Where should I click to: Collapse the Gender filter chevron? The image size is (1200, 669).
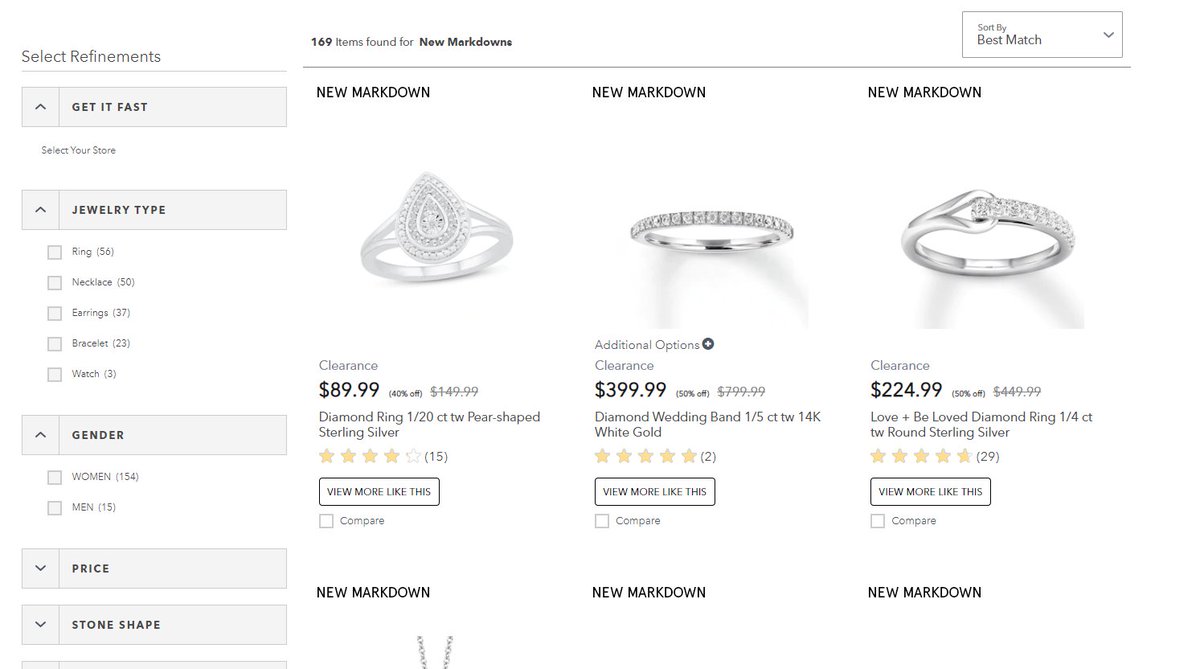pos(40,435)
